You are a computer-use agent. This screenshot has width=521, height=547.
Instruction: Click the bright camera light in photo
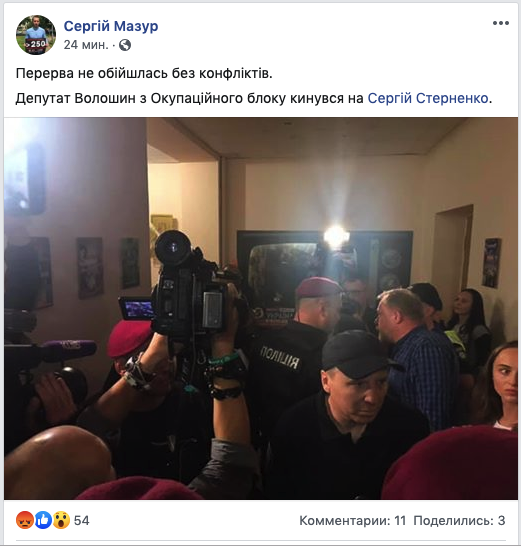pyautogui.click(x=336, y=237)
